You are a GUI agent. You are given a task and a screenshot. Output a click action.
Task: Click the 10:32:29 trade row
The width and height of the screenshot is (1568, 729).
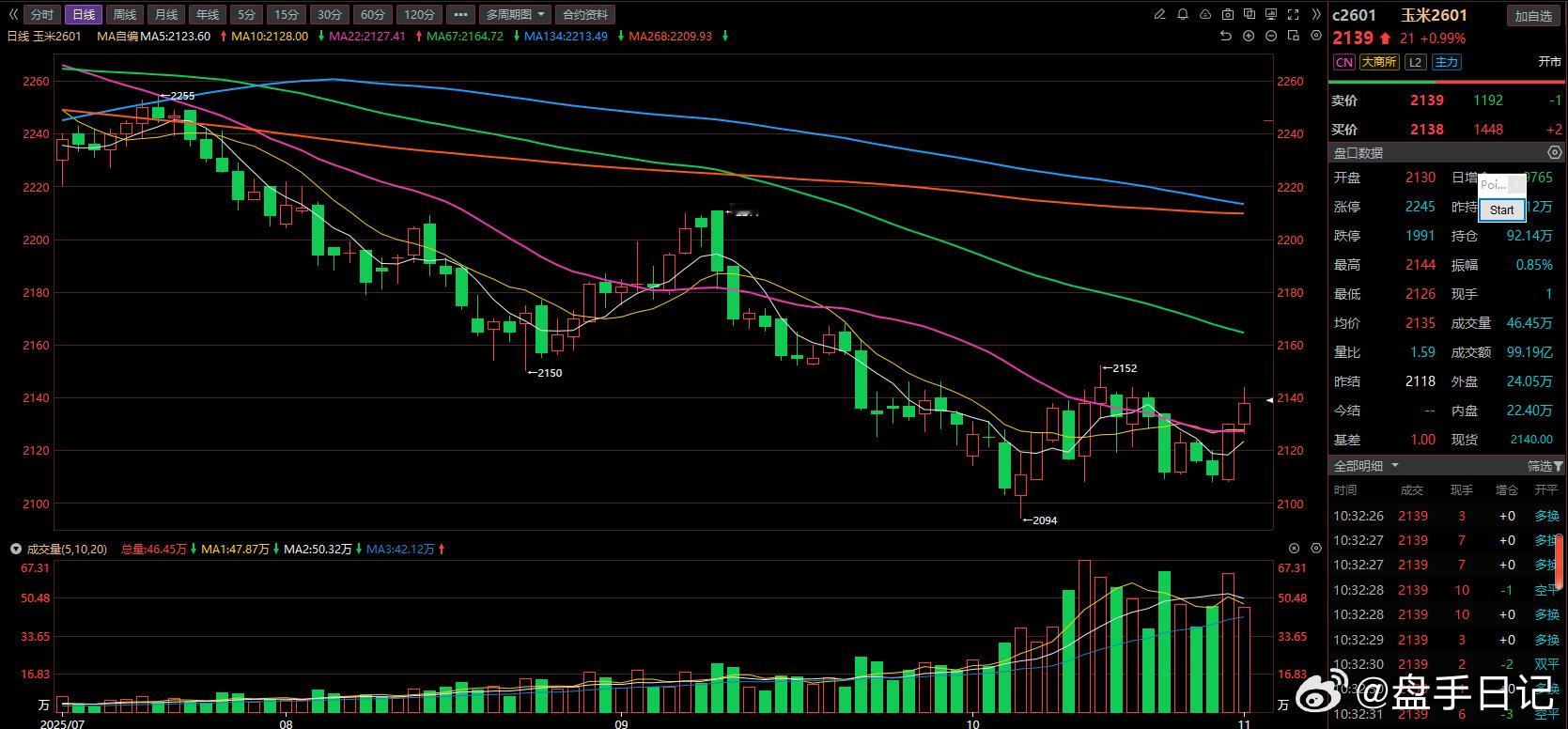pos(1447,640)
